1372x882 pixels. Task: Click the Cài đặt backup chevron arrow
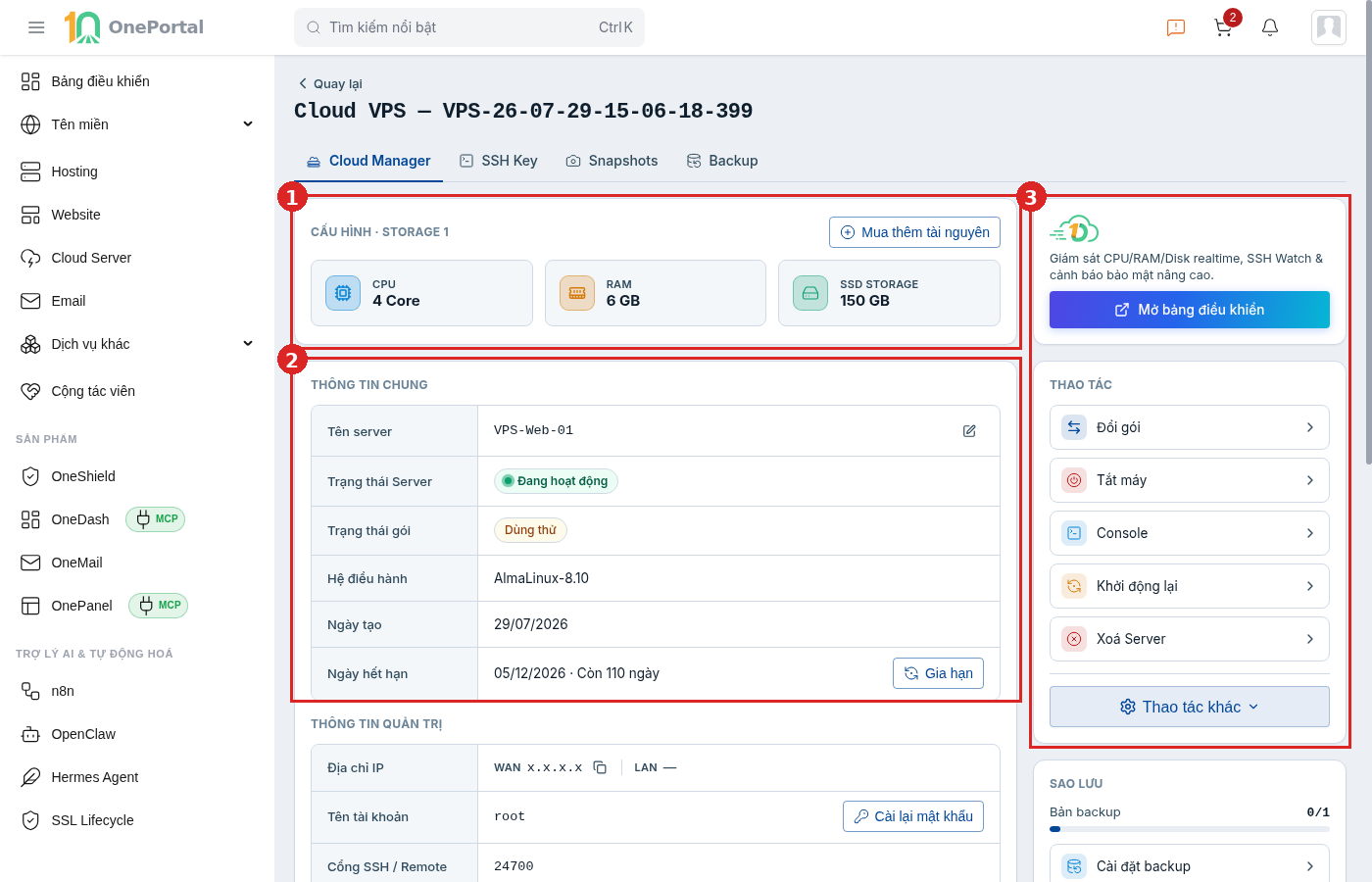click(x=1310, y=866)
